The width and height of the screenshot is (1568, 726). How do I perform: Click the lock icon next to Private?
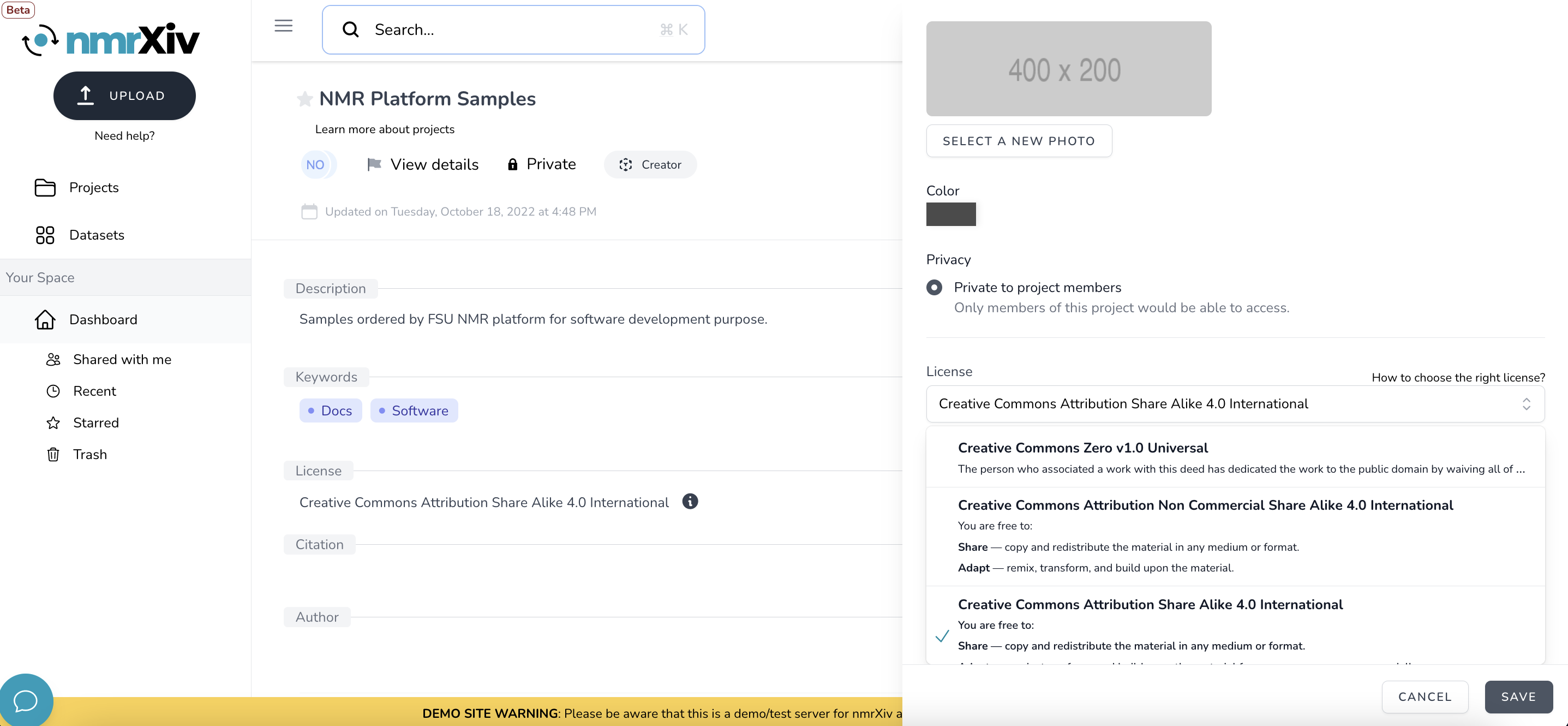(512, 164)
